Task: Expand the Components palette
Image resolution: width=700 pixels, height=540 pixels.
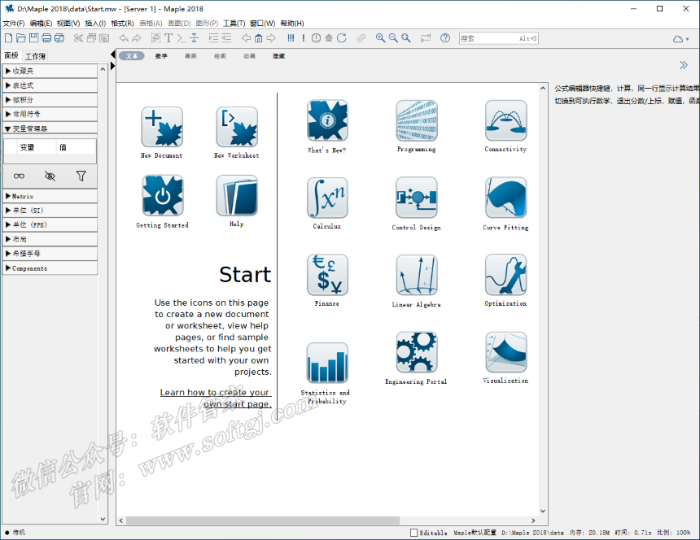Action: (50, 268)
